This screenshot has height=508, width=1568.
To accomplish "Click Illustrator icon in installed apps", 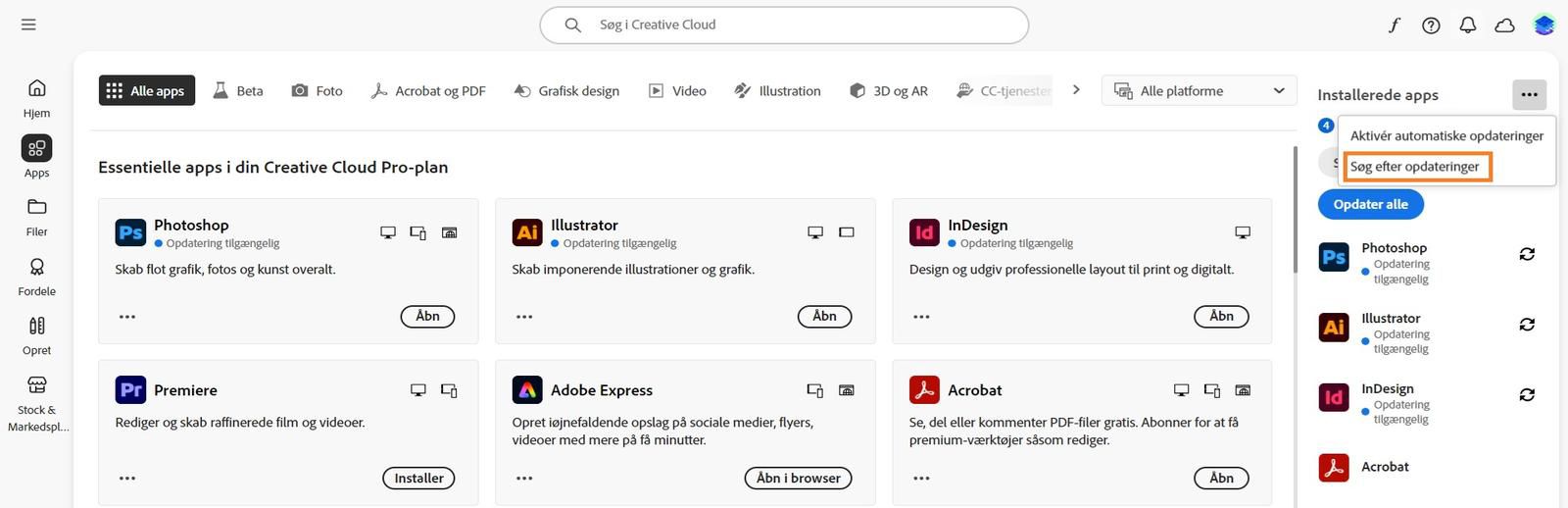I will point(1334,327).
